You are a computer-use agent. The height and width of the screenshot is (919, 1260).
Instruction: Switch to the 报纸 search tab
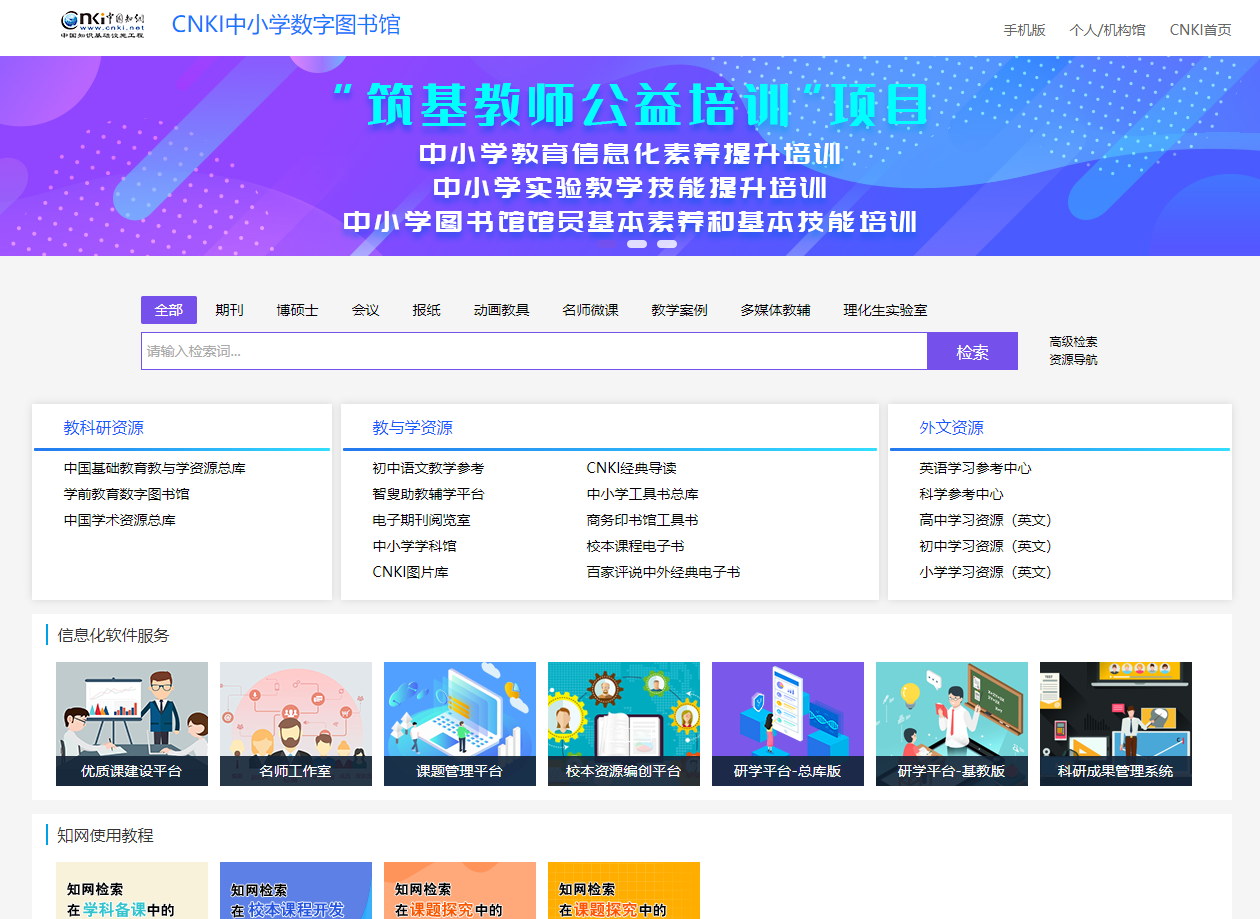[426, 310]
